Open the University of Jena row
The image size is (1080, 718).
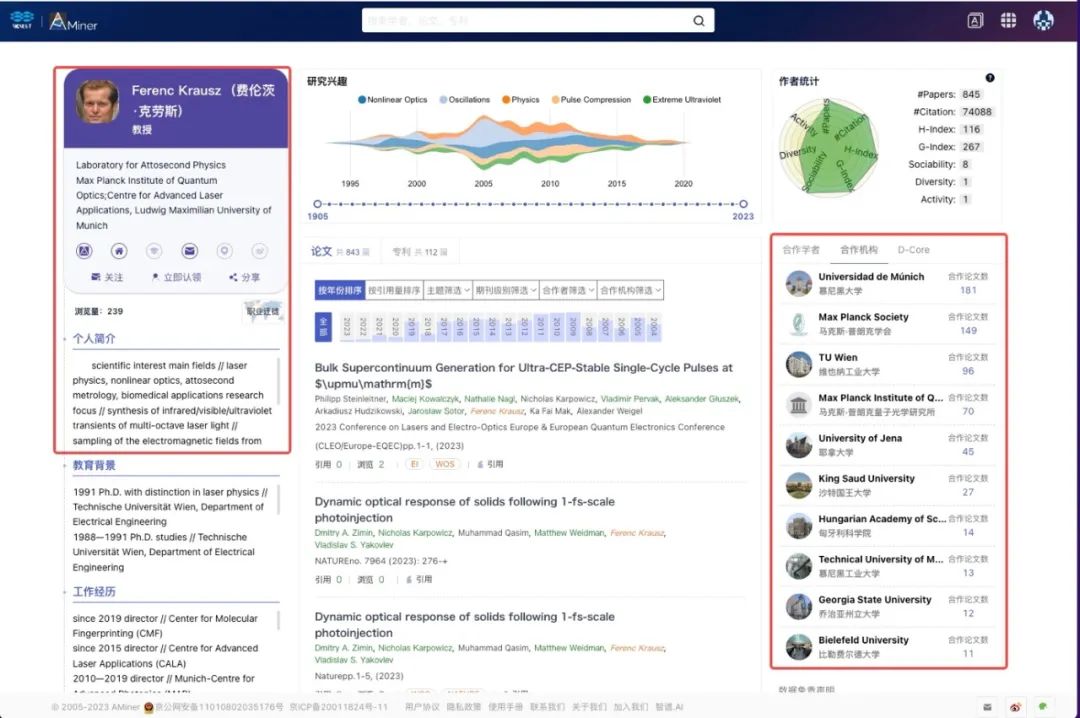[x=889, y=444]
